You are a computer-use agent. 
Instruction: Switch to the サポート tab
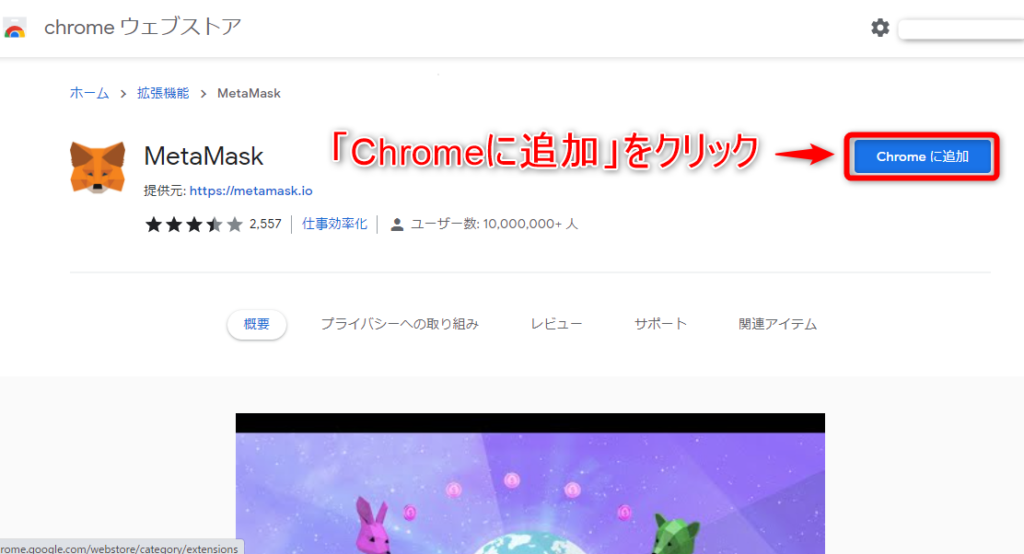[x=660, y=324]
